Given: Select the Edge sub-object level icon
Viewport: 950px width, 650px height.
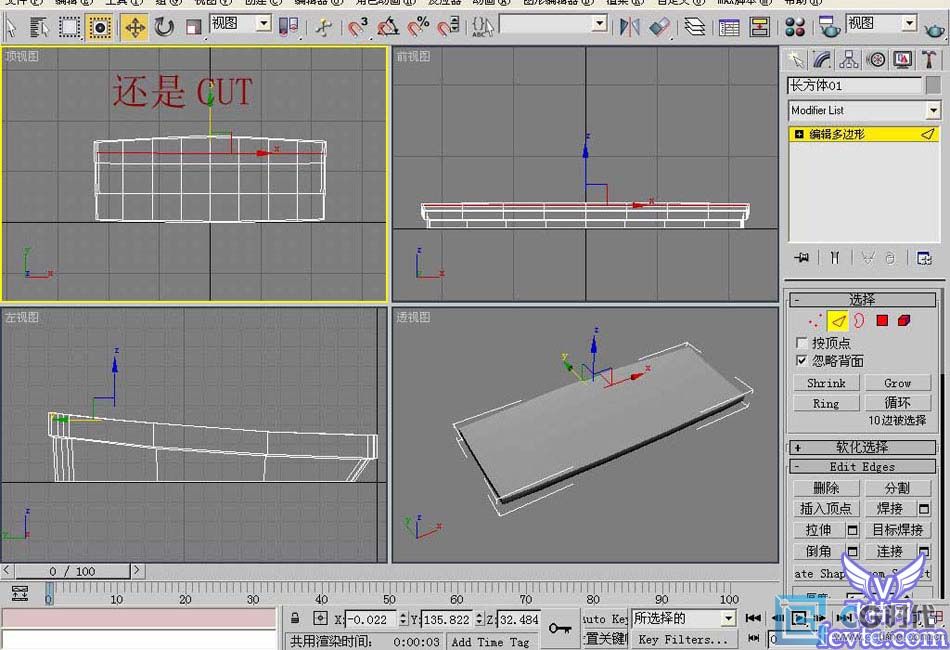Looking at the screenshot, I should 837,321.
